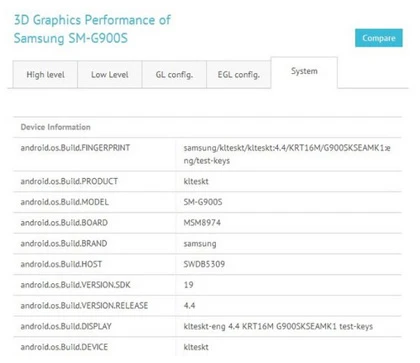The width and height of the screenshot is (420, 363).
Task: Click the SDK value '19'
Action: [188, 285]
